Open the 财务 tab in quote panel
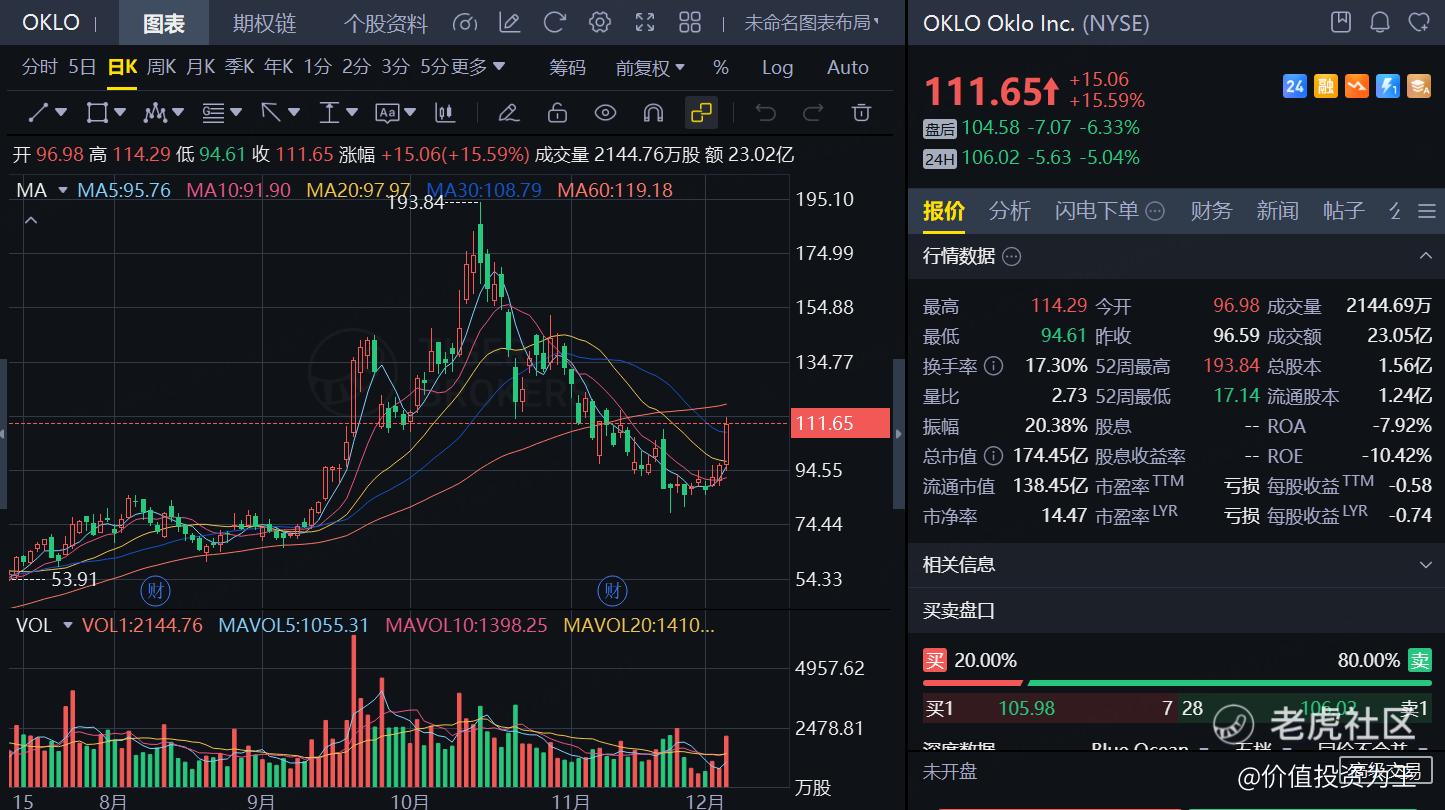This screenshot has height=810, width=1445. tap(1211, 211)
